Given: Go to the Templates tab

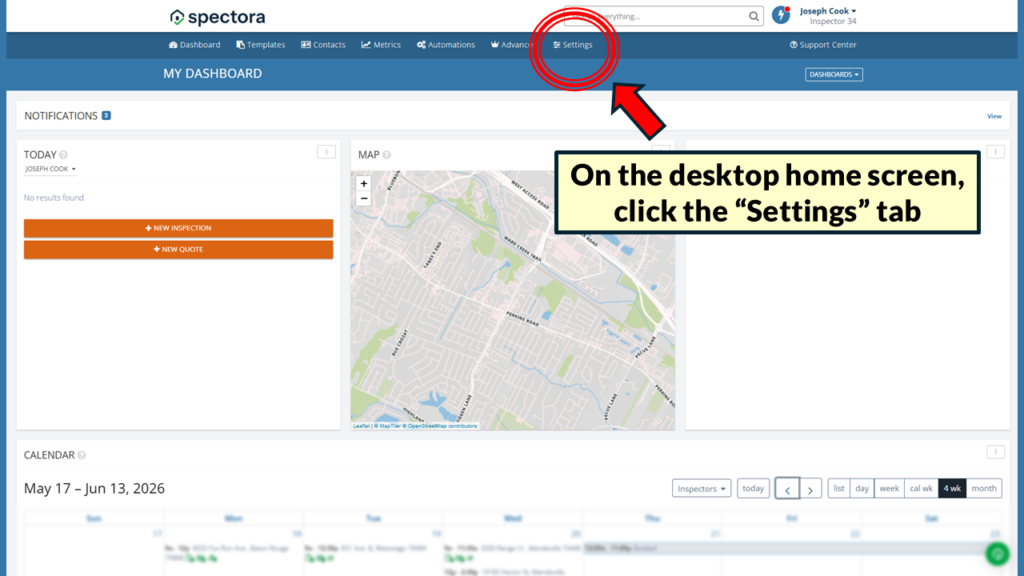Looking at the screenshot, I should [261, 45].
